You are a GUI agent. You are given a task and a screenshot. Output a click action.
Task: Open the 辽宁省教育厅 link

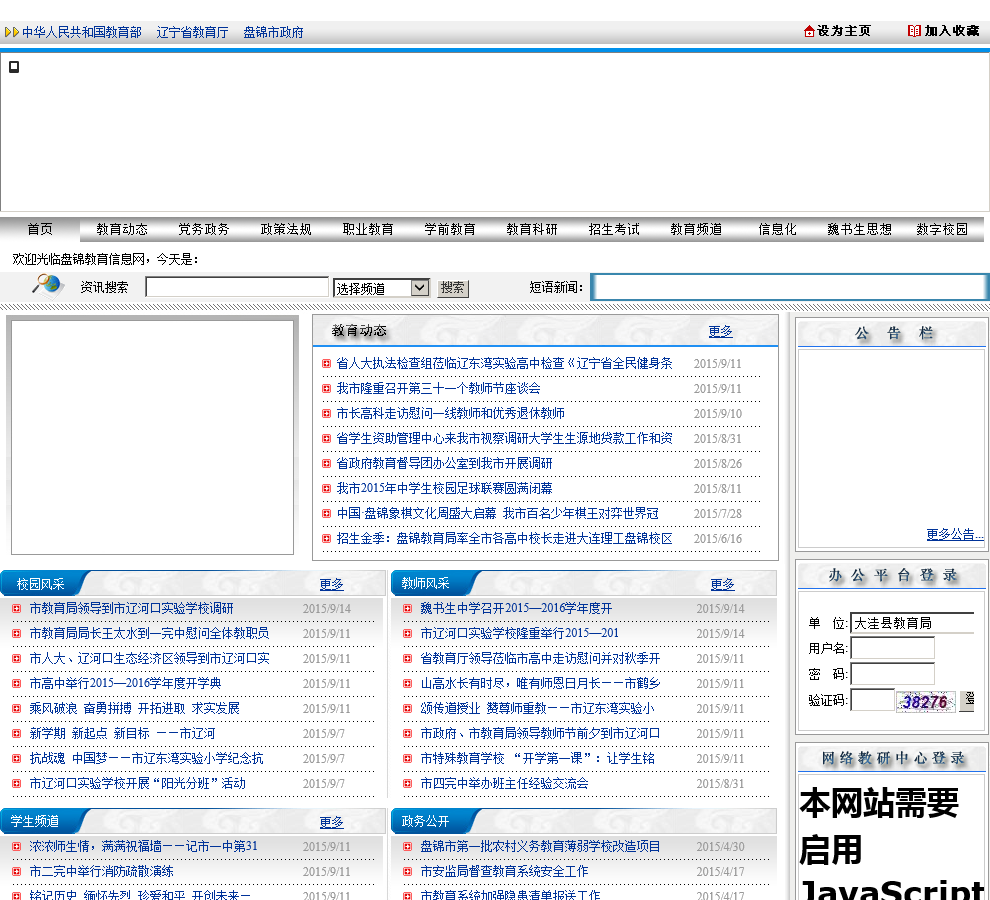click(x=192, y=32)
